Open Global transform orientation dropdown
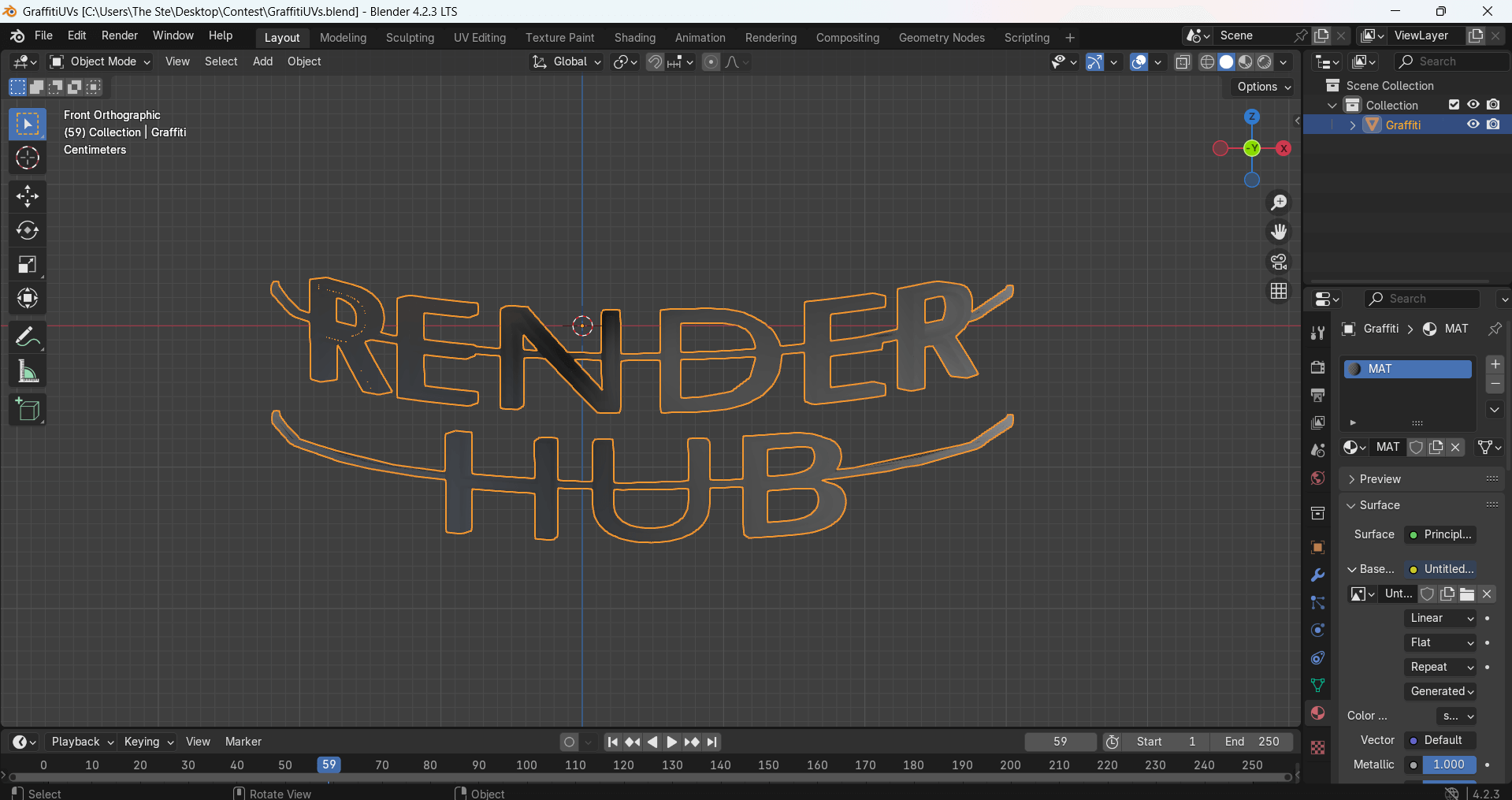The width and height of the screenshot is (1512, 800). (x=567, y=61)
